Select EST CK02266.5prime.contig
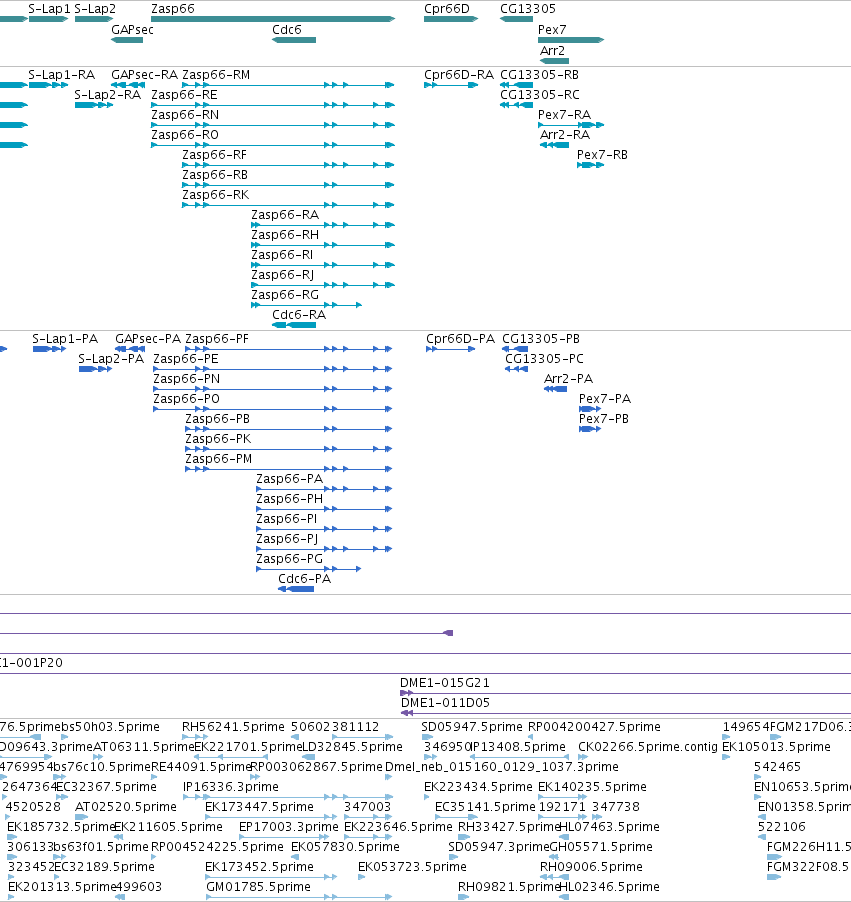The image size is (851, 902). click(x=647, y=747)
